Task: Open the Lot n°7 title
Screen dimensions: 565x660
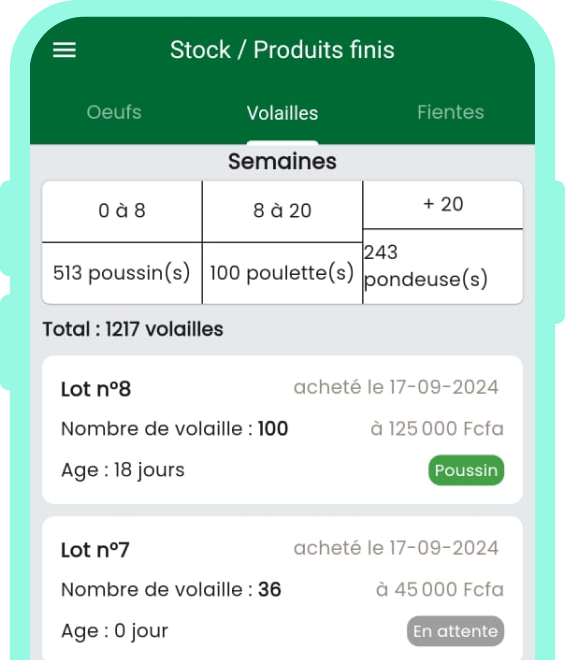Action: pyautogui.click(x=95, y=550)
